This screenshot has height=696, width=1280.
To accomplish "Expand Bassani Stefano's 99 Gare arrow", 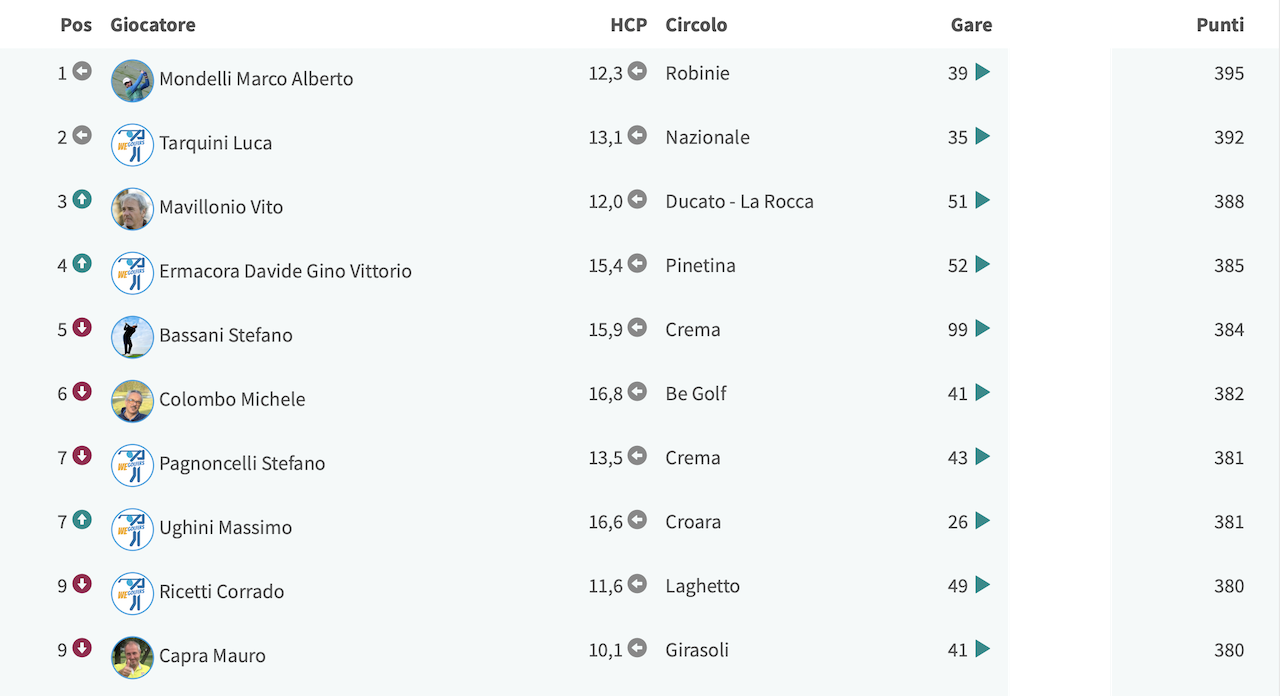I will (x=982, y=328).
